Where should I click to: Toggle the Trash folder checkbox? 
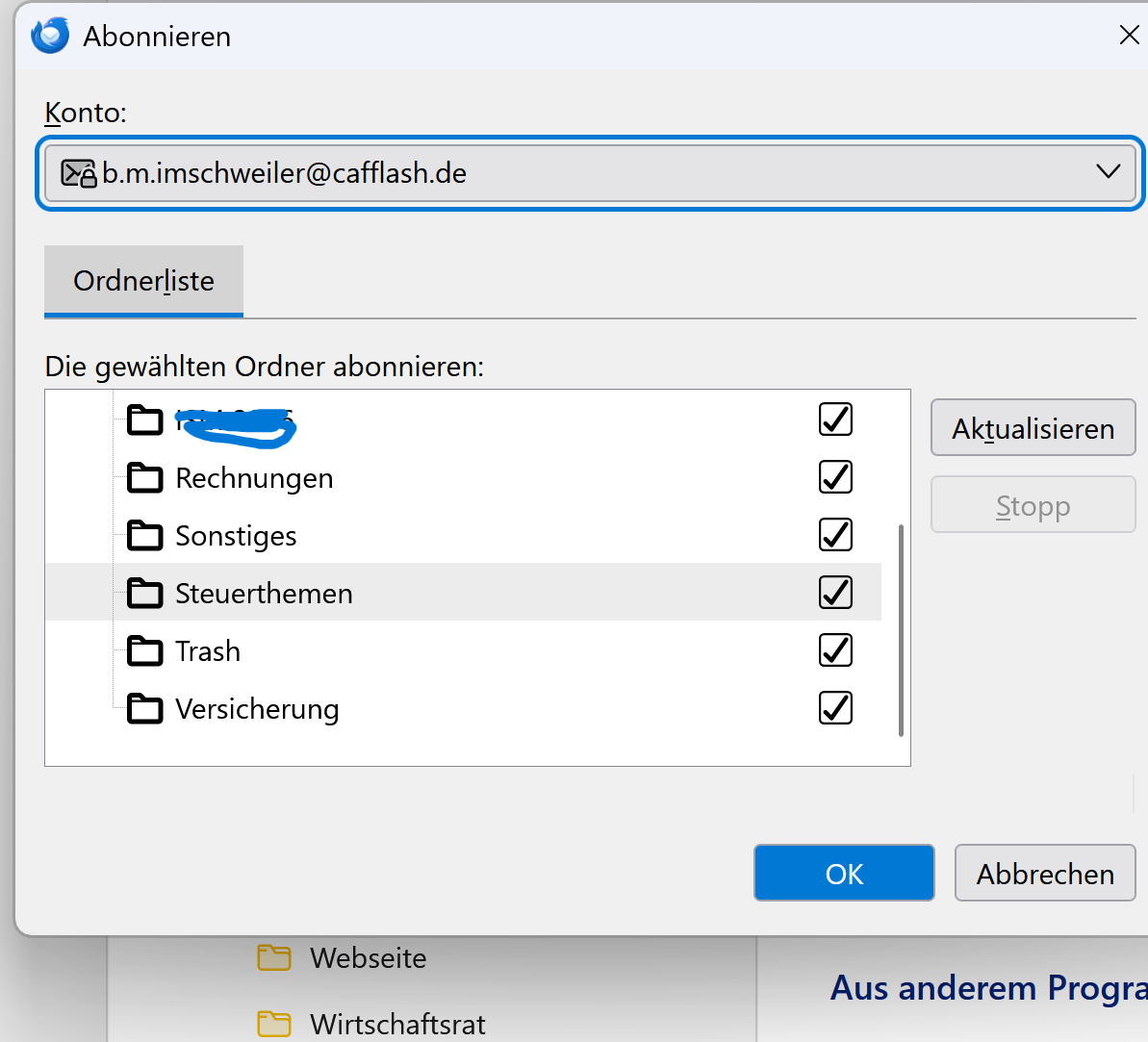click(x=835, y=650)
